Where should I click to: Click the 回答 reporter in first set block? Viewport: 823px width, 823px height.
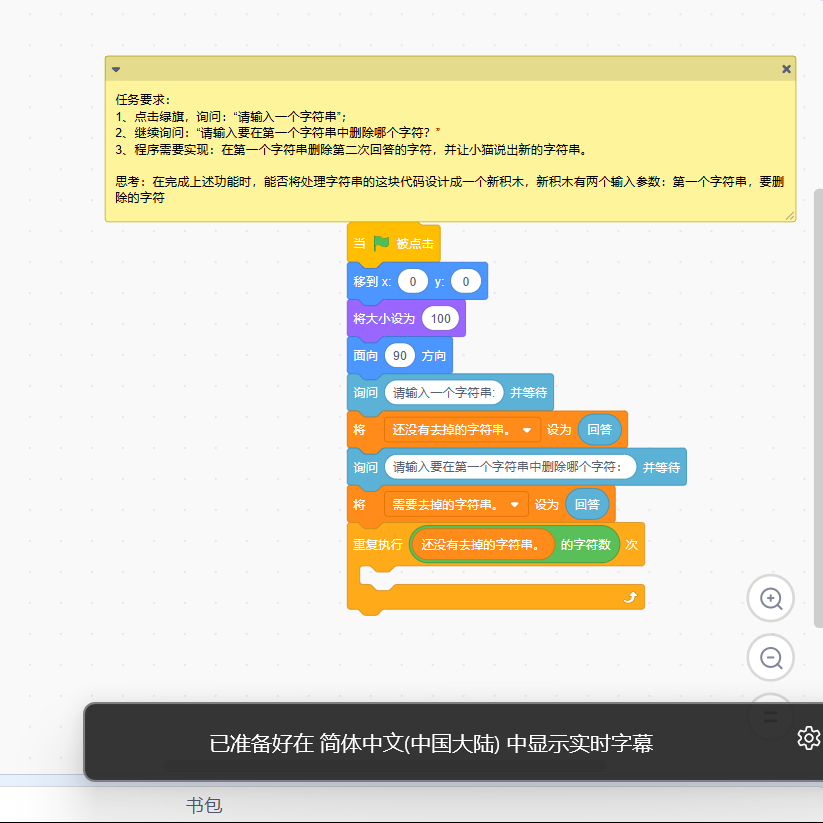coord(599,430)
